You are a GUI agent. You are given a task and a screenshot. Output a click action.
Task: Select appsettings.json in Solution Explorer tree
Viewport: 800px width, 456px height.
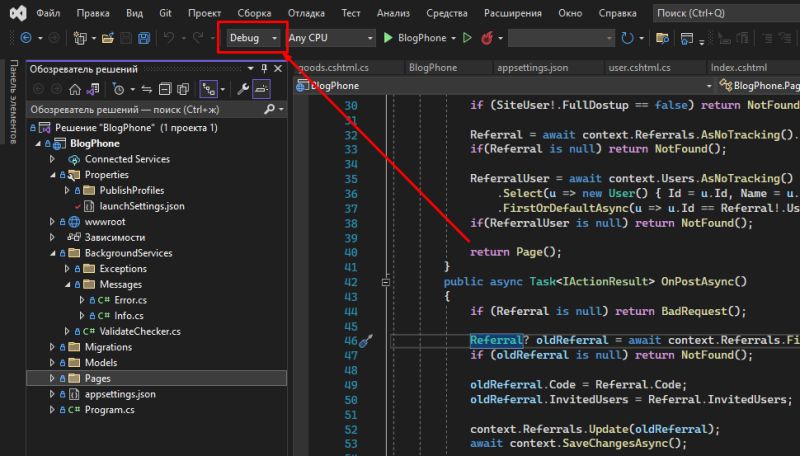(x=120, y=394)
